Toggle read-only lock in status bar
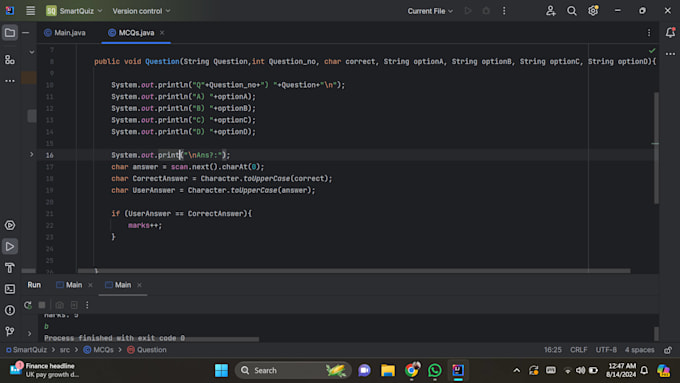This screenshot has height=383, width=680. click(x=668, y=350)
